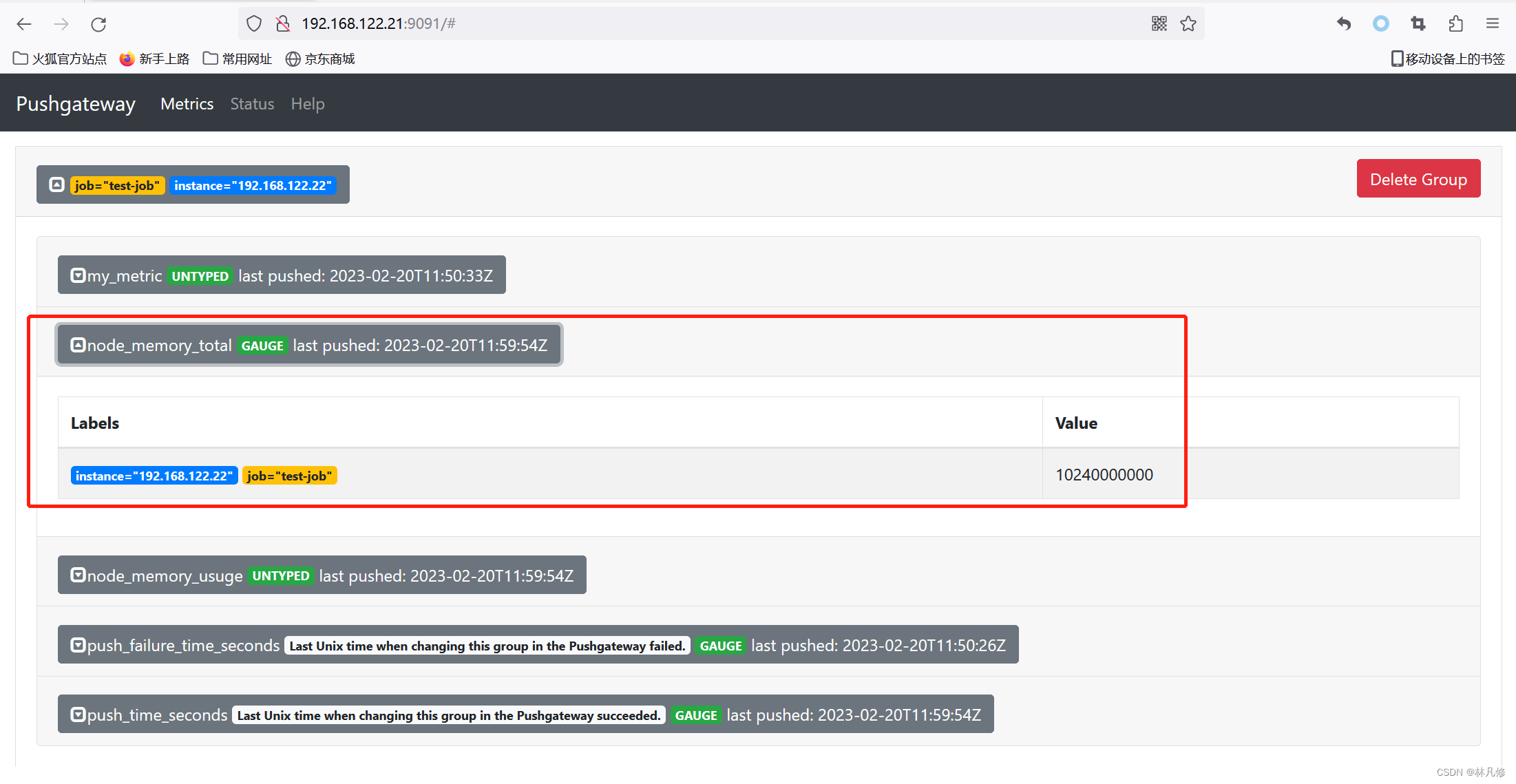
Task: Select the value 10240000000
Action: 1104,475
